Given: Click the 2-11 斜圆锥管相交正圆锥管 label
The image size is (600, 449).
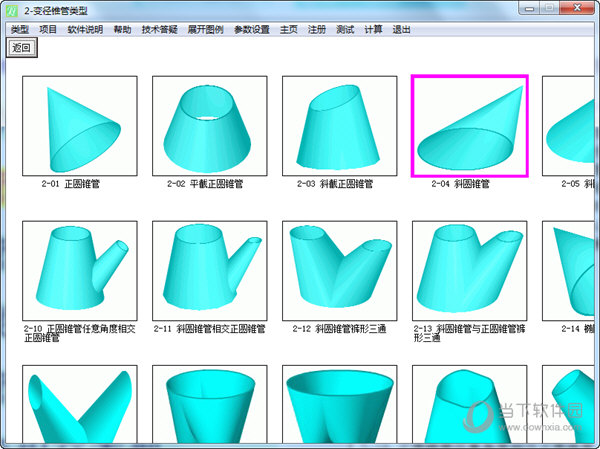Looking at the screenshot, I should coord(209,329).
